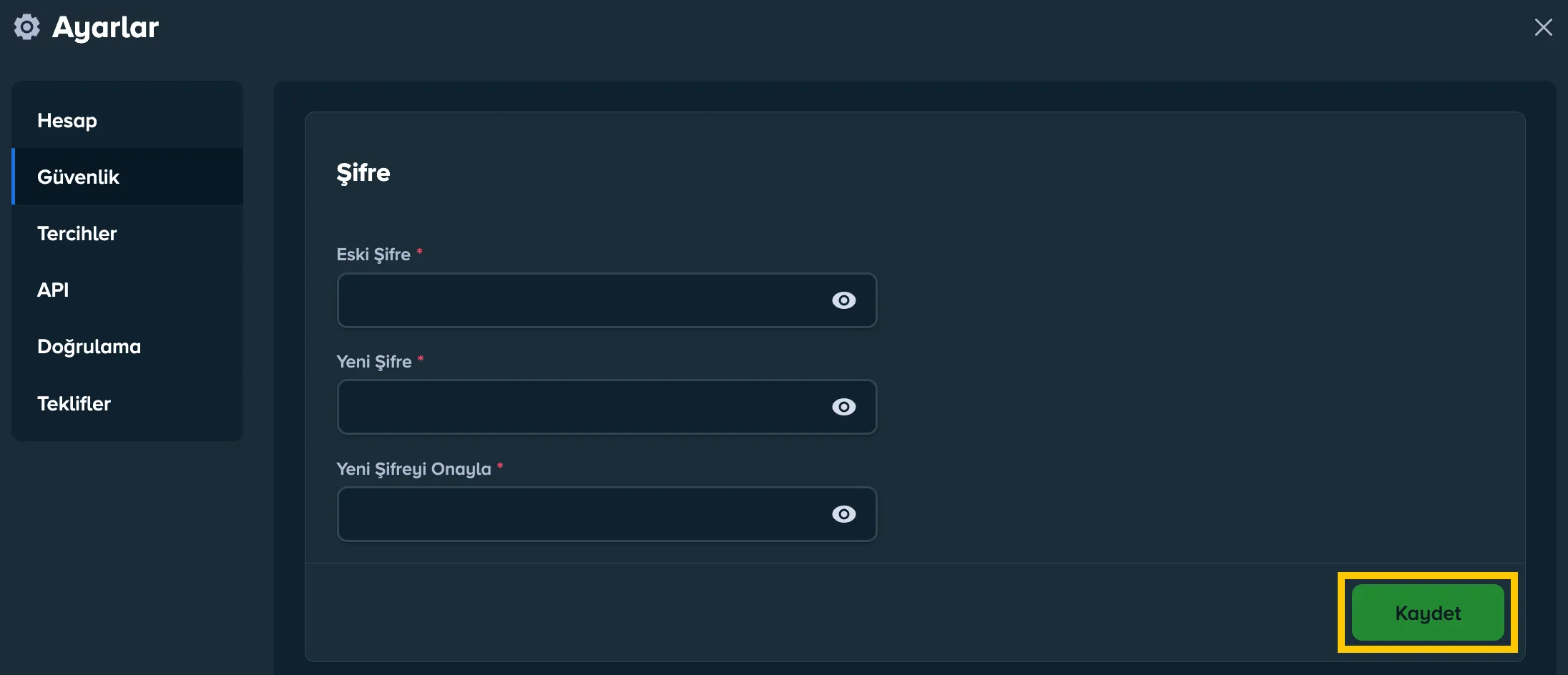Show the Yeni Şifreyi Onayla password text
Viewport: 1568px width, 675px height.
click(x=844, y=513)
